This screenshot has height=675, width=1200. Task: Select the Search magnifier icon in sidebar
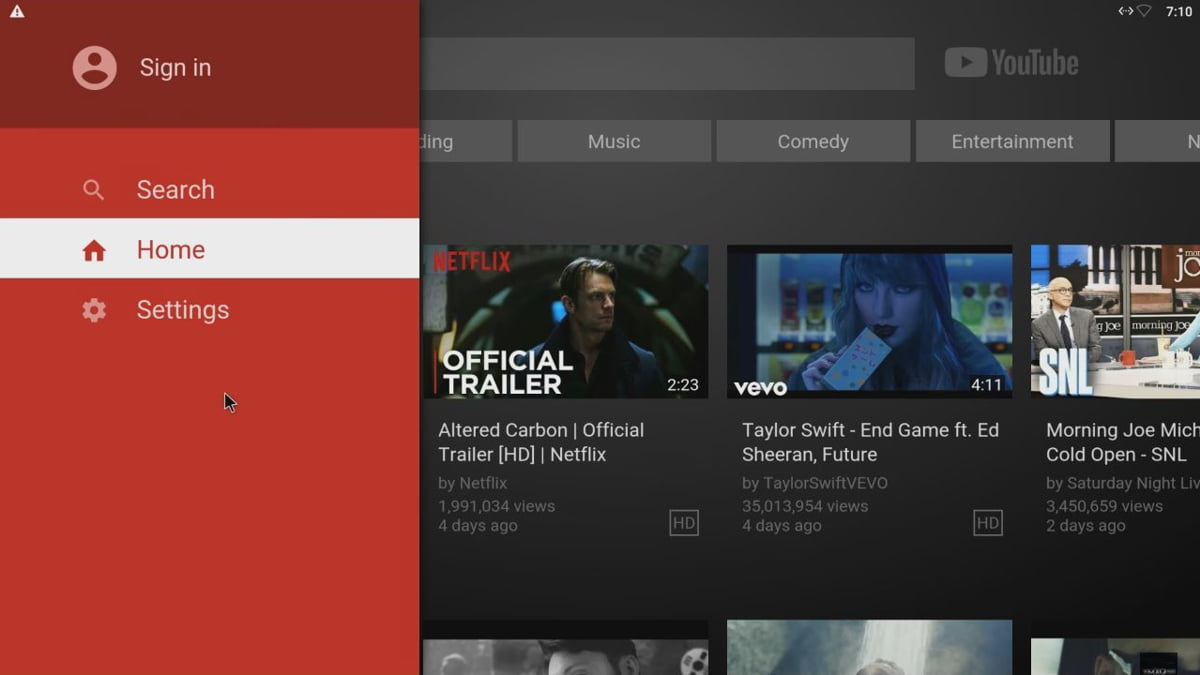pos(93,189)
